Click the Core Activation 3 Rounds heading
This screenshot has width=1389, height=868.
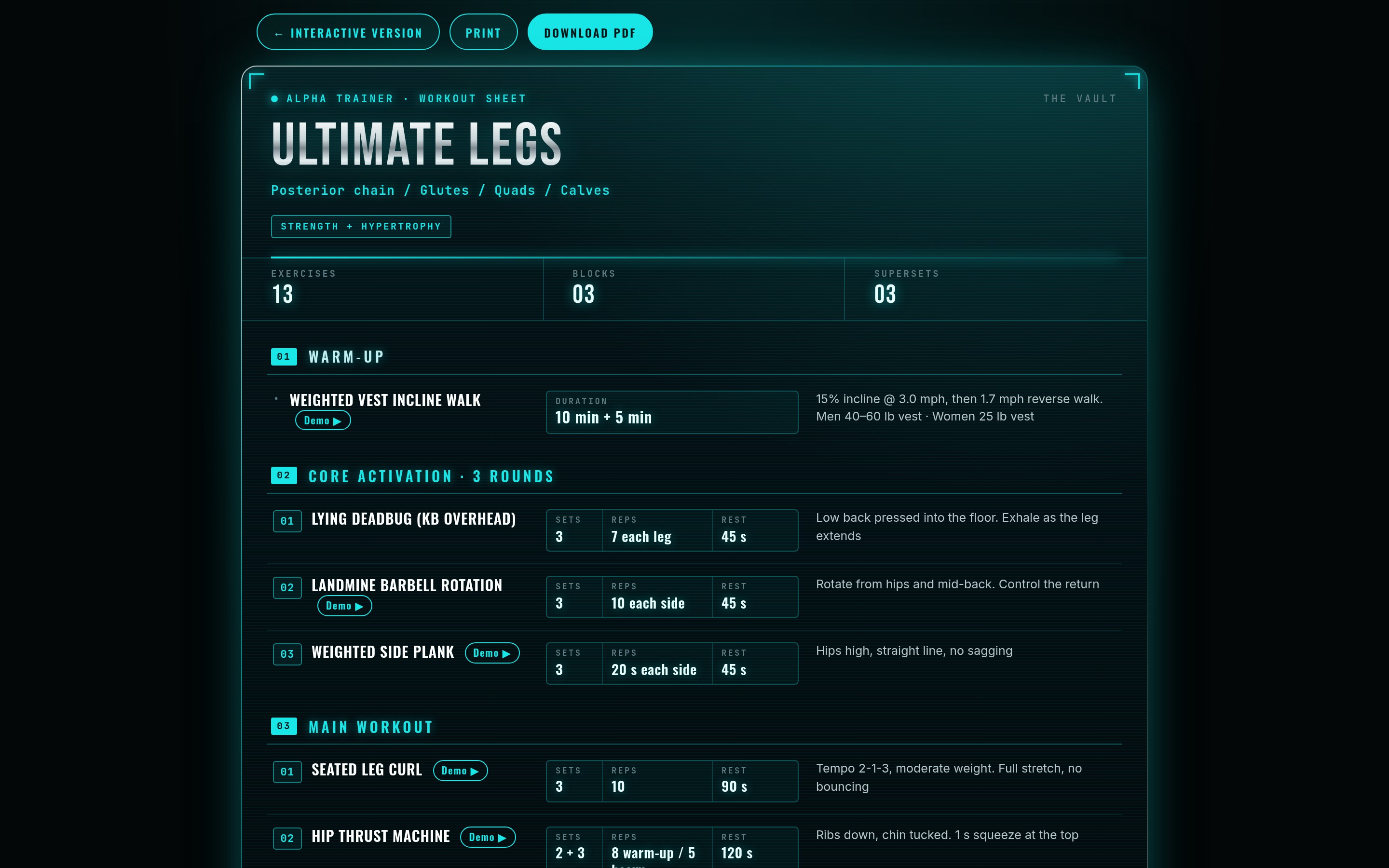[x=431, y=476]
